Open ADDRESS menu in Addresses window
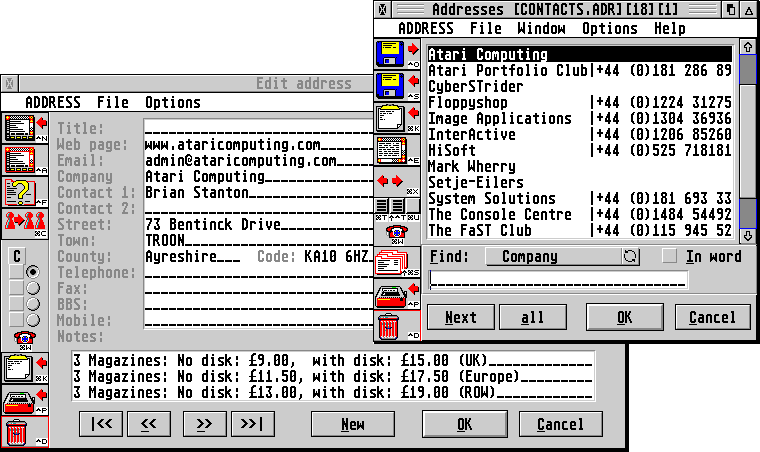Viewport: 760px width, 452px height. point(426,29)
